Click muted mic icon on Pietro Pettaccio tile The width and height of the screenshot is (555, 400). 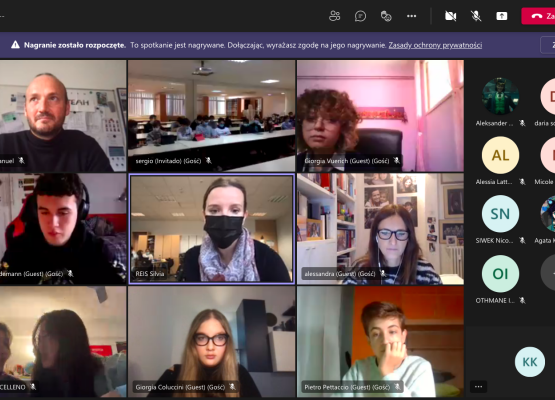[397, 387]
